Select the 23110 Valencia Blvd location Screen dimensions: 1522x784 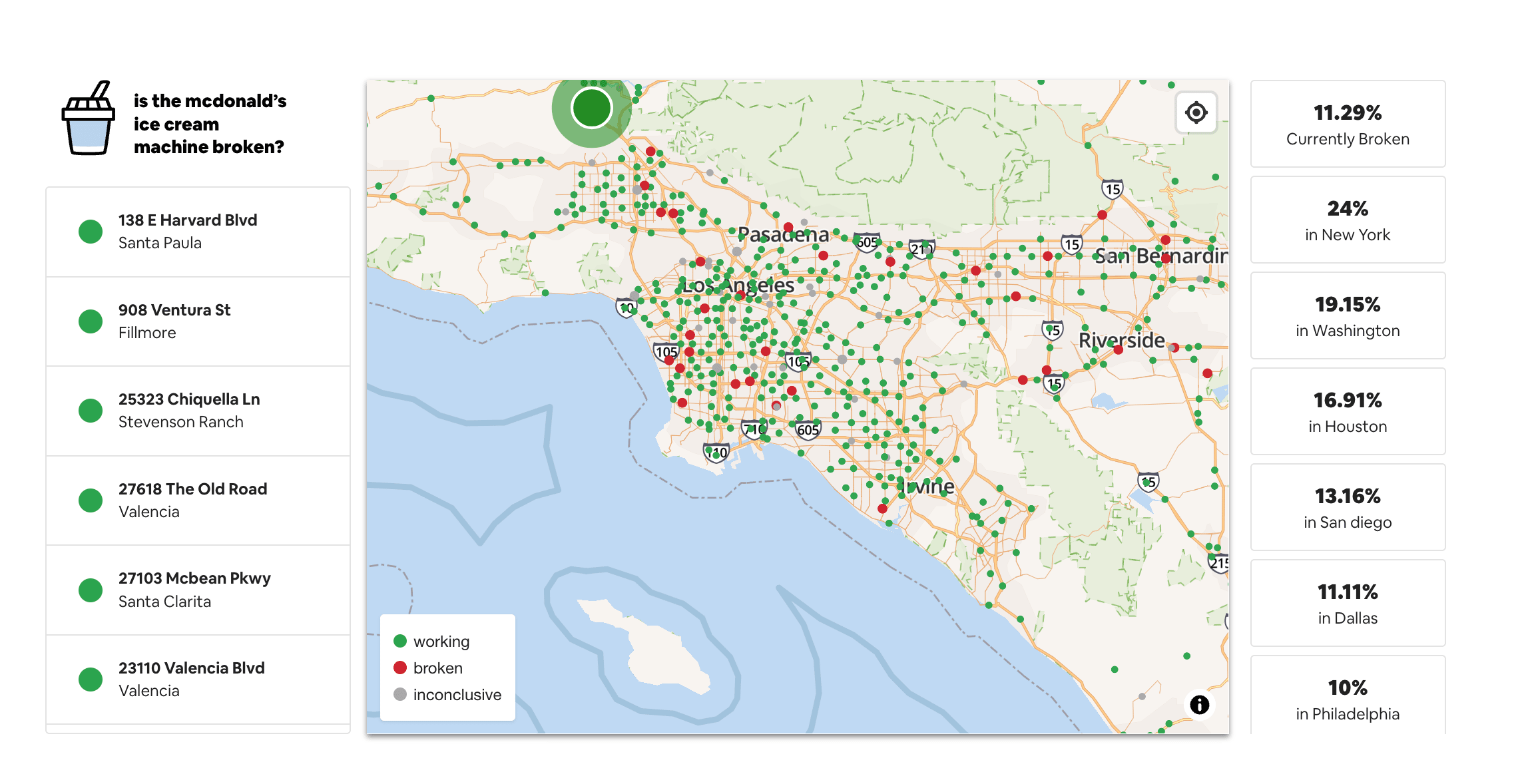tap(198, 680)
